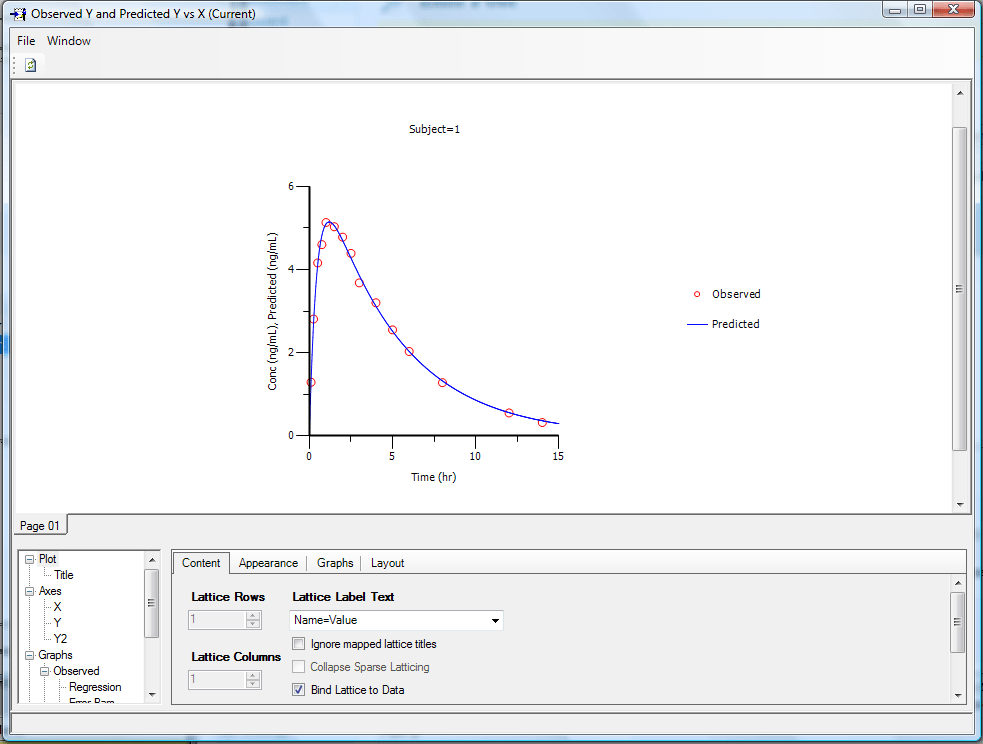Open the Lattice Label Text dropdown
Screen dimensions: 983x744
pyautogui.click(x=495, y=621)
